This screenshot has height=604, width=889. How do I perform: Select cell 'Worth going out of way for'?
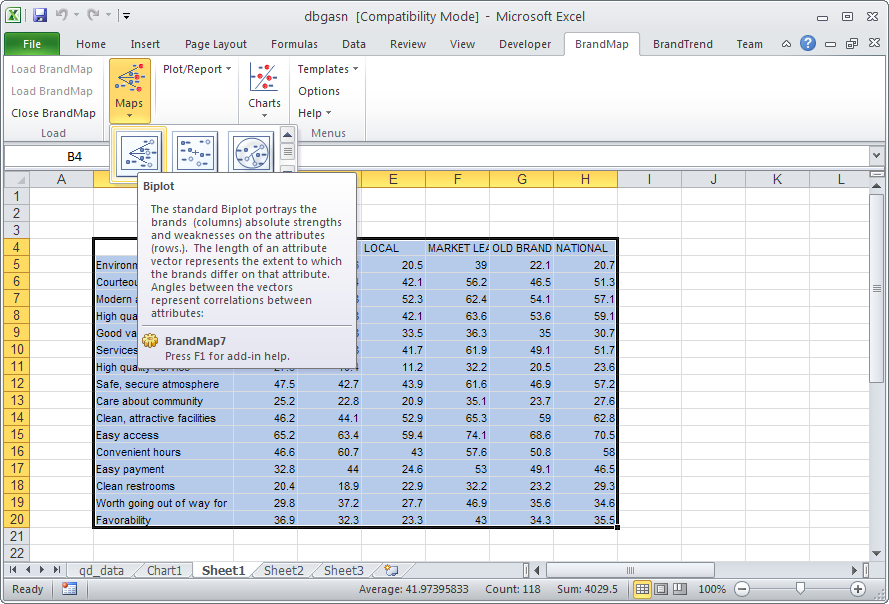(x=164, y=503)
